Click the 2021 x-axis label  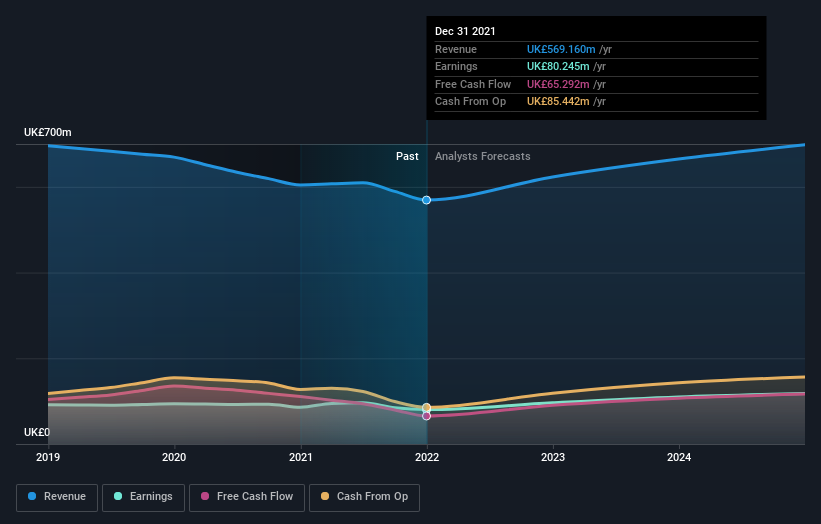[x=301, y=458]
